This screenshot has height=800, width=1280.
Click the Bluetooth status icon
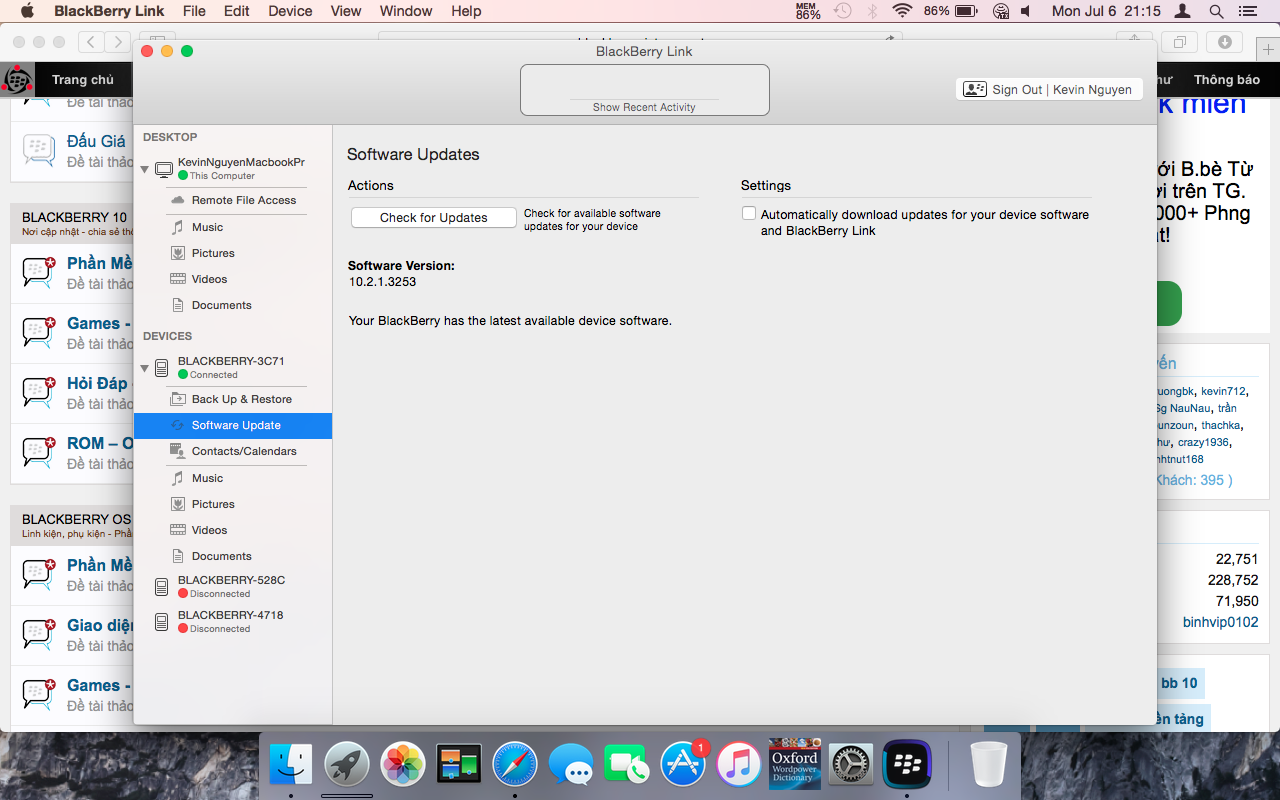[x=872, y=11]
